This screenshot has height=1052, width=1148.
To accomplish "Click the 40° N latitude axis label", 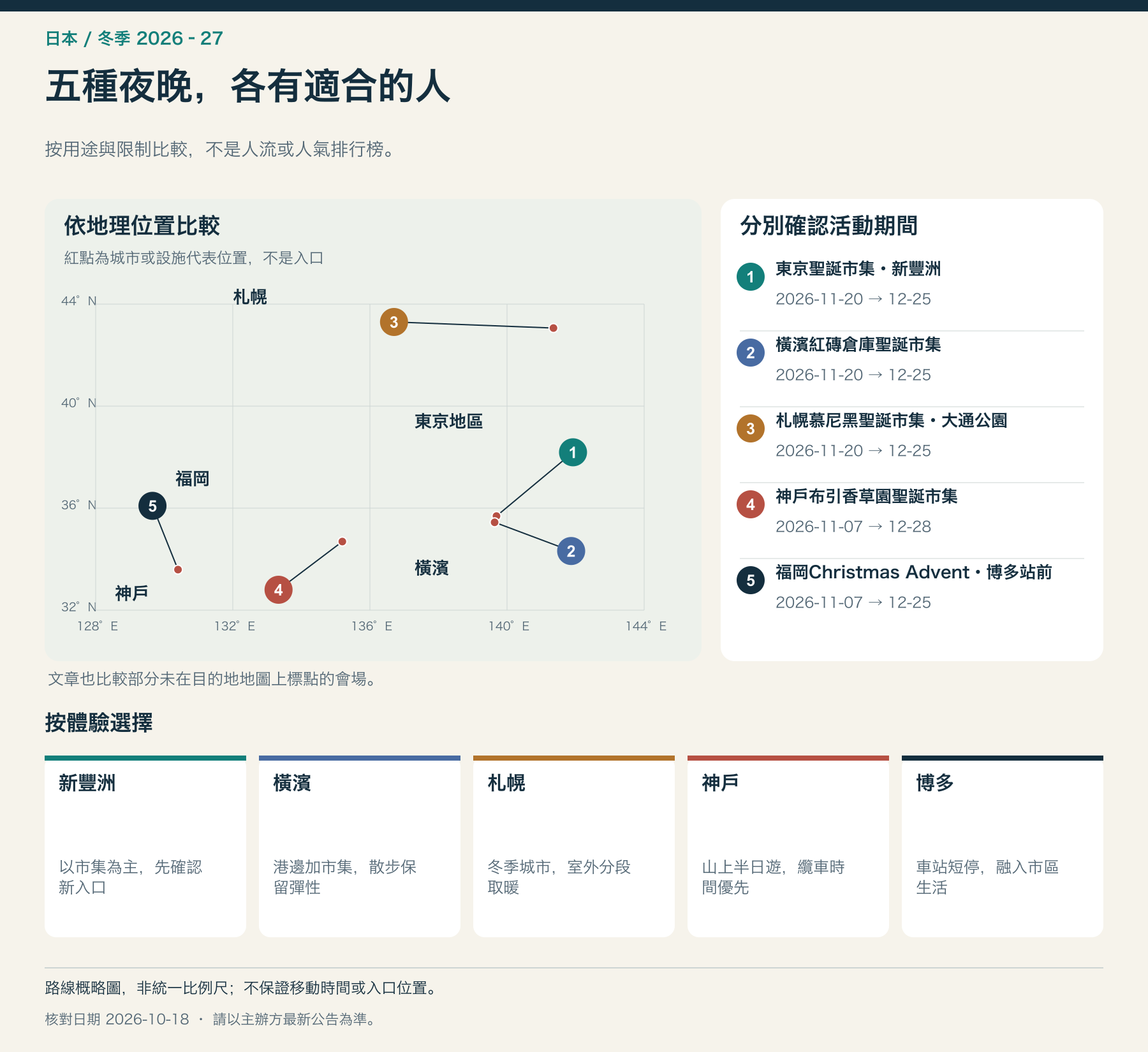I will pos(79,403).
